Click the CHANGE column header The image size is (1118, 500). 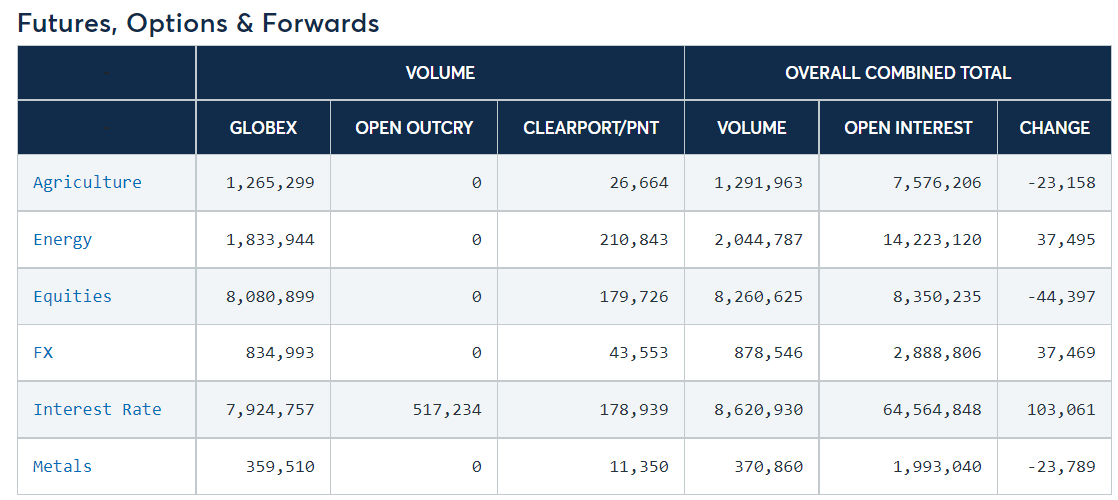coord(1054,127)
